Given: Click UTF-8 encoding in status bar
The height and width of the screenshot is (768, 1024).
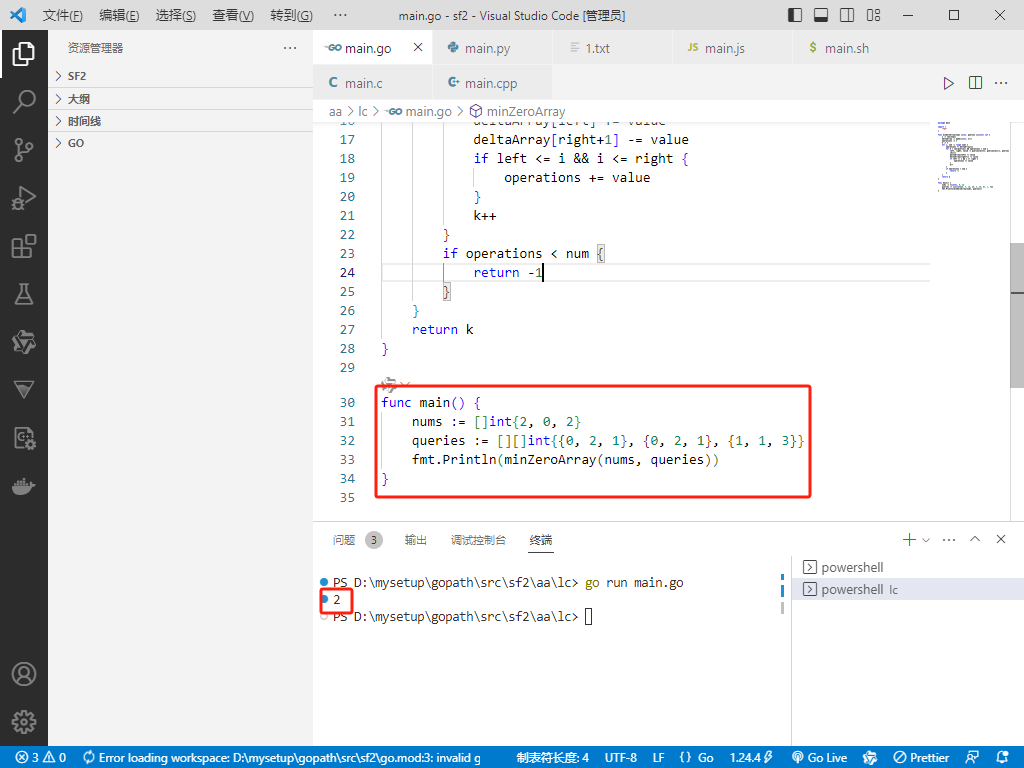Looking at the screenshot, I should coord(620,758).
